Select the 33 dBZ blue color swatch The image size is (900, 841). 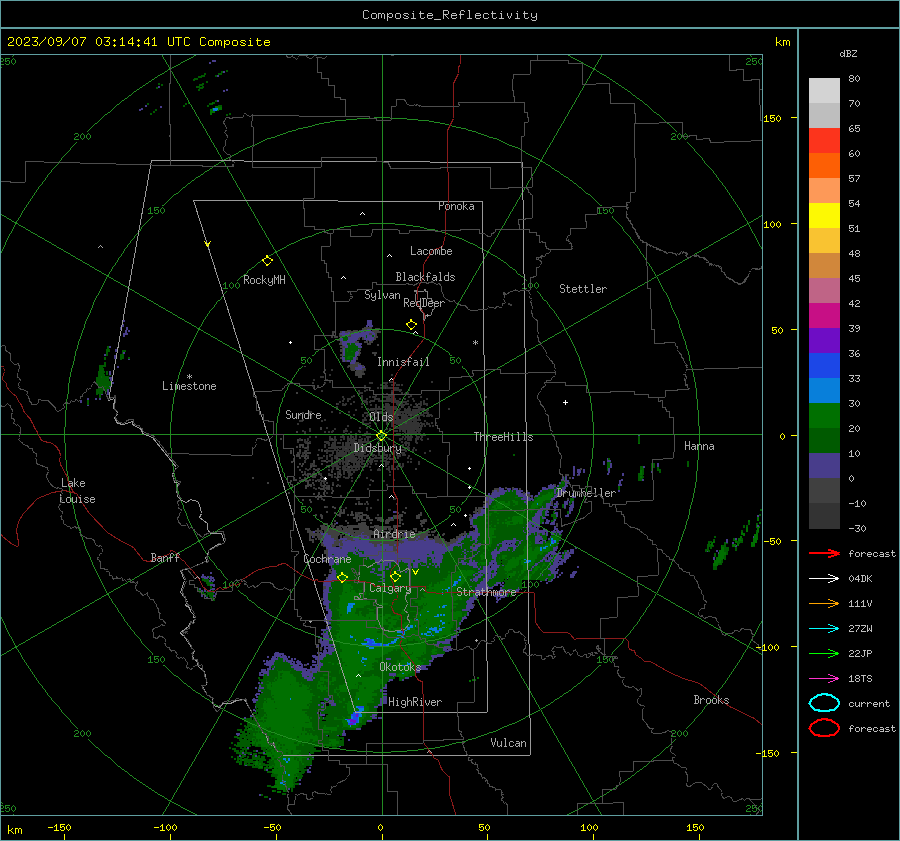(824, 365)
